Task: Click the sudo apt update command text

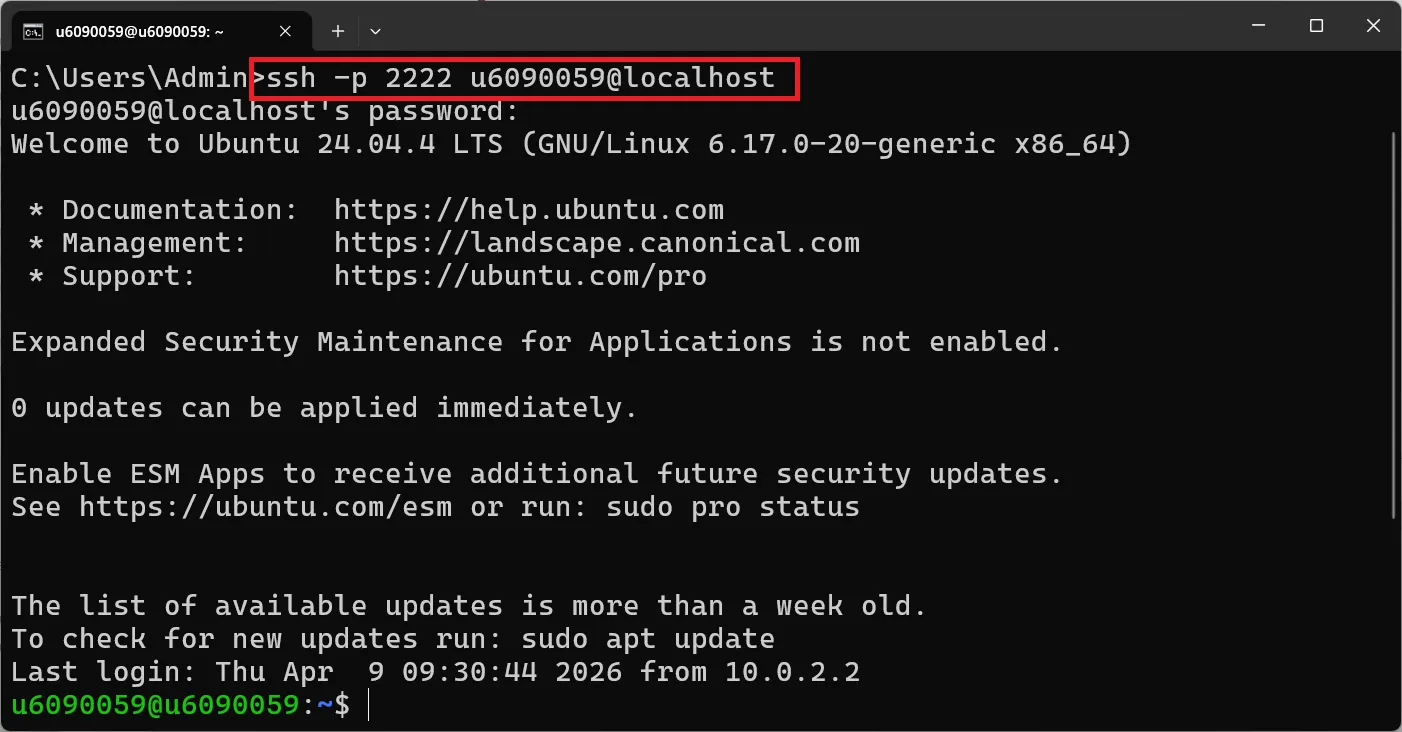Action: (x=646, y=638)
